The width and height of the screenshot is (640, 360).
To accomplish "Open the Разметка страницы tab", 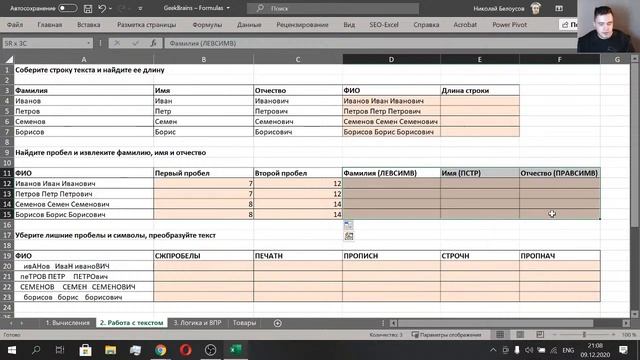I will (x=147, y=25).
